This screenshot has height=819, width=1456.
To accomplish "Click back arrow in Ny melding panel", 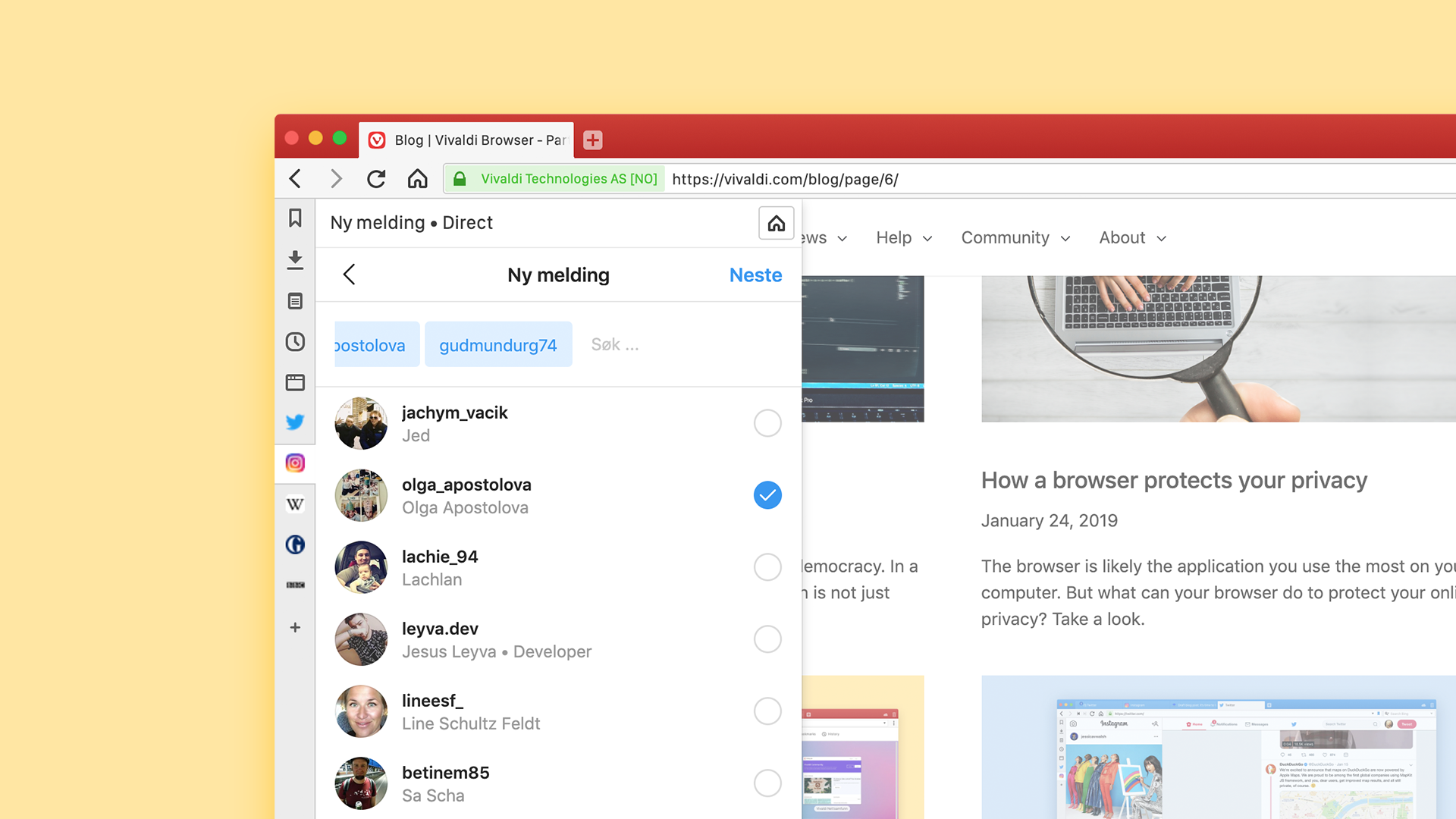I will [350, 275].
